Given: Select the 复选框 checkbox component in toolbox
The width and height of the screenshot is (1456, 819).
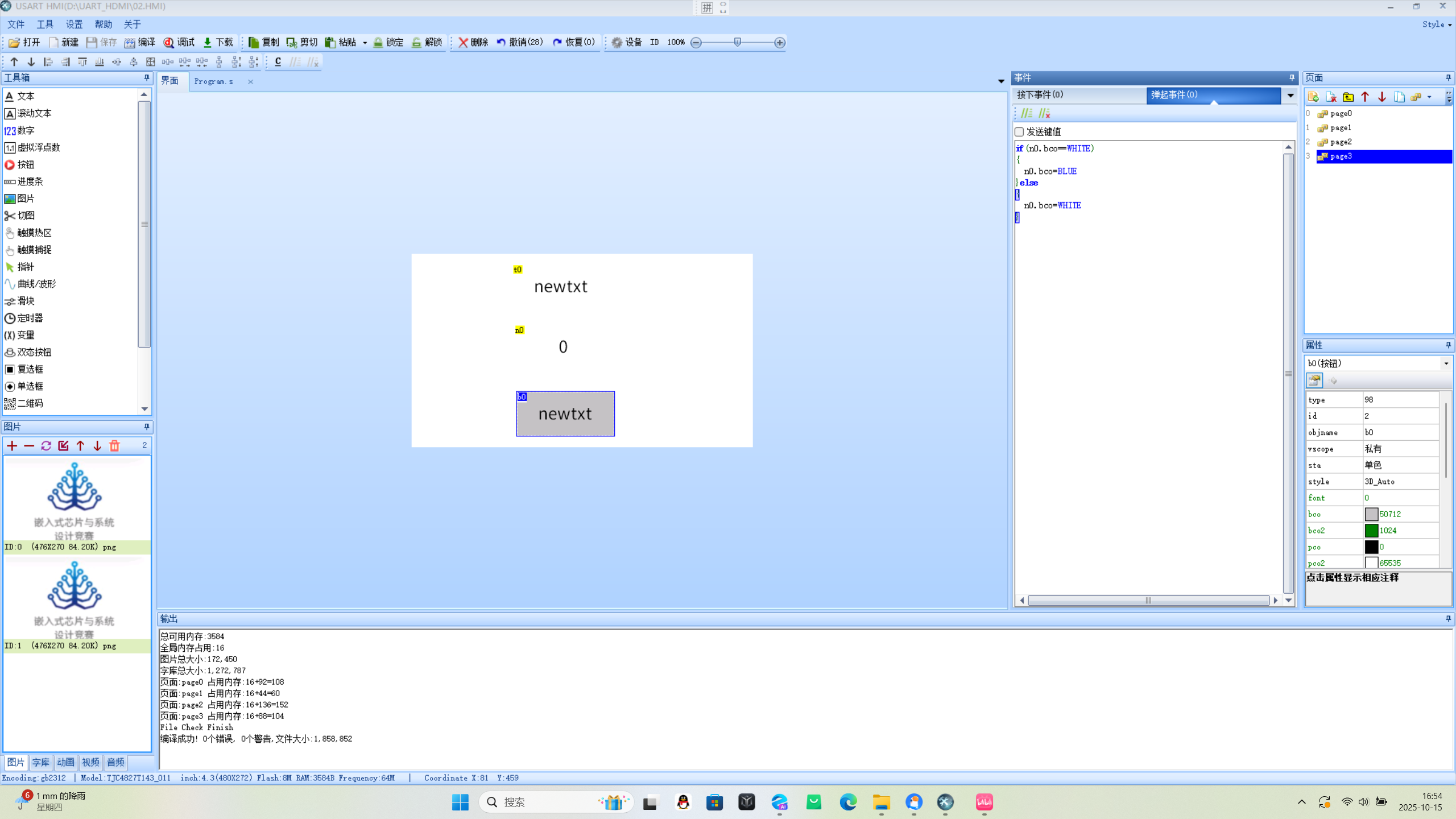Looking at the screenshot, I should [30, 369].
